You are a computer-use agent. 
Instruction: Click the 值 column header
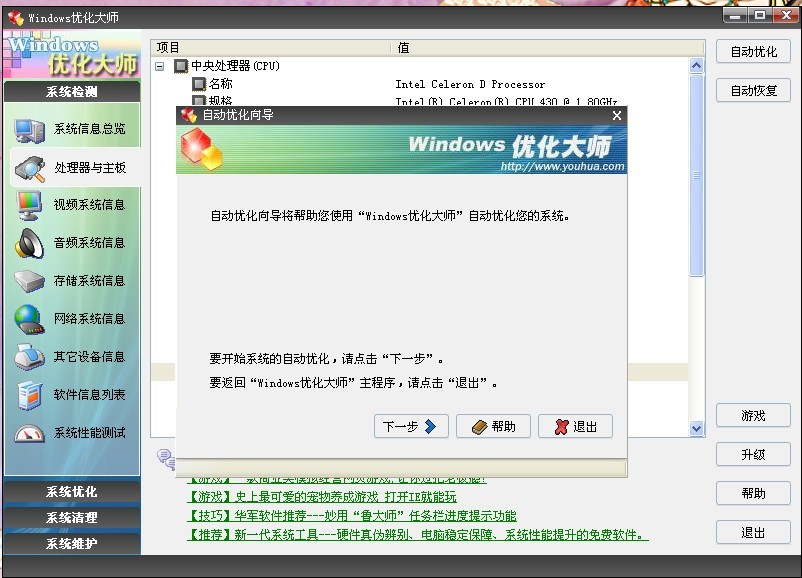click(547, 48)
